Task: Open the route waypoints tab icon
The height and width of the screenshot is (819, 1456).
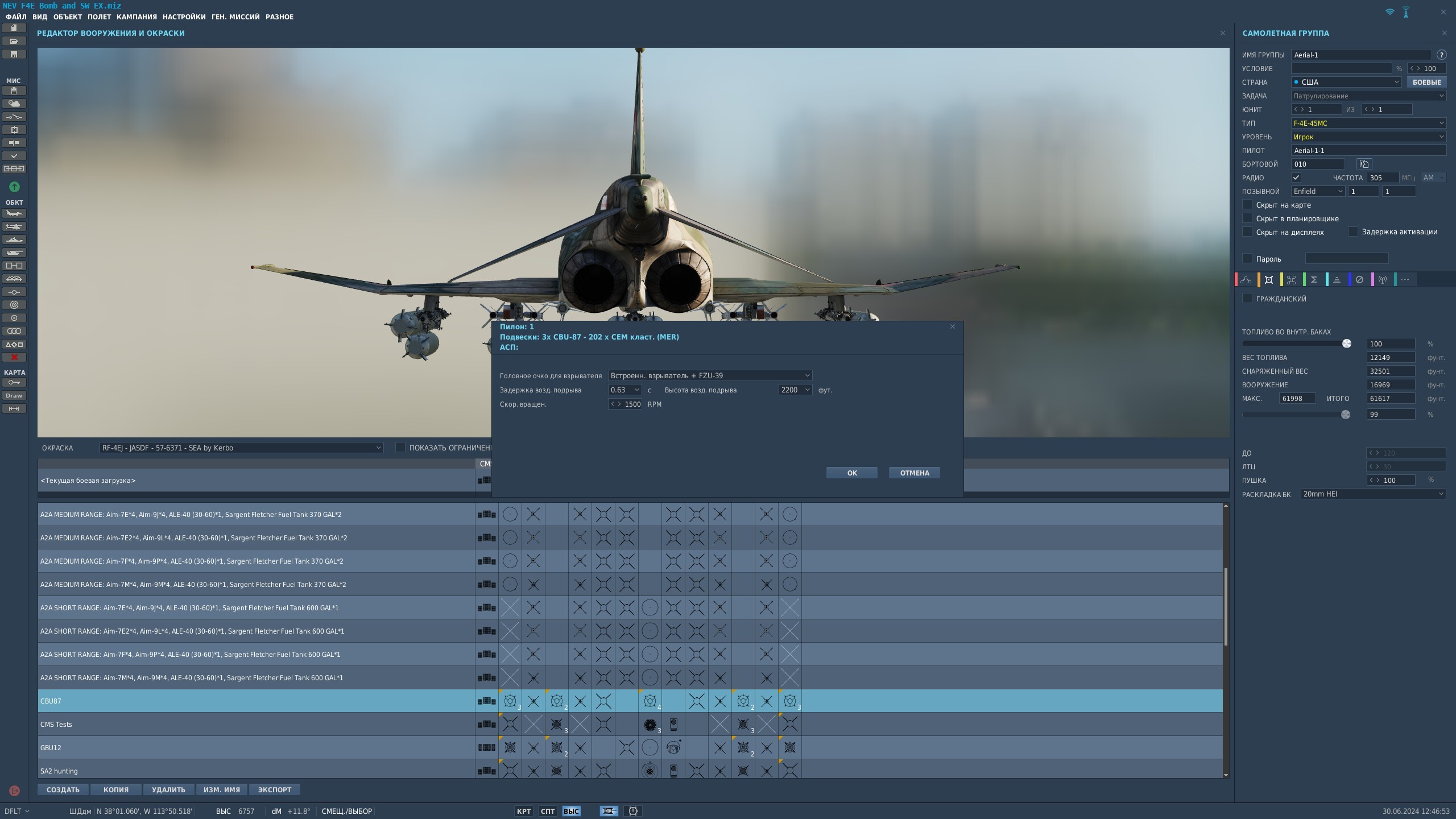Action: tap(1246, 279)
